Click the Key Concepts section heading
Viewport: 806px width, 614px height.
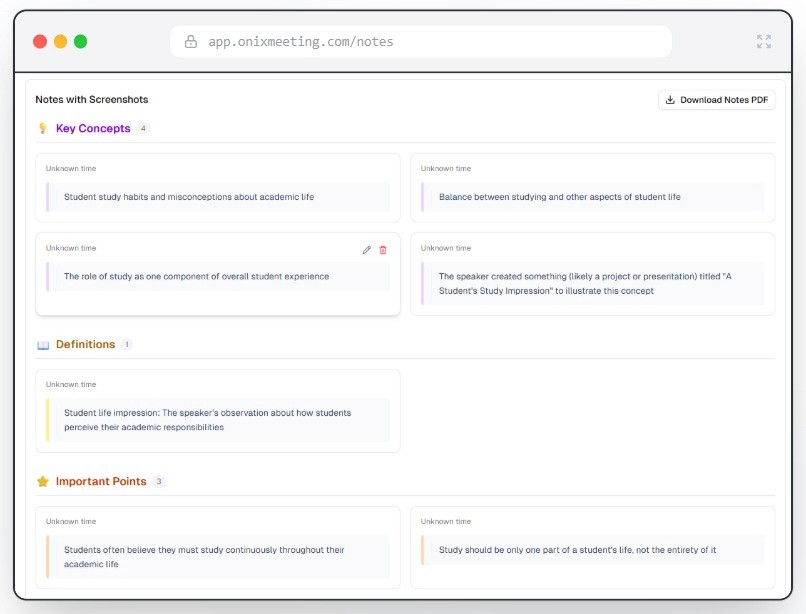93,128
